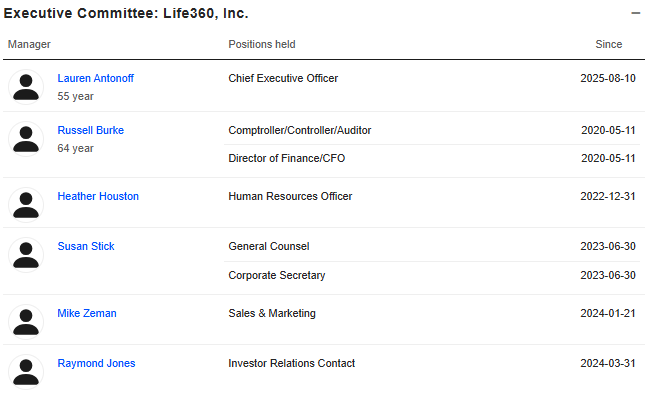
Task: Open Lauren Antonoff's profile link
Action: click(x=96, y=78)
